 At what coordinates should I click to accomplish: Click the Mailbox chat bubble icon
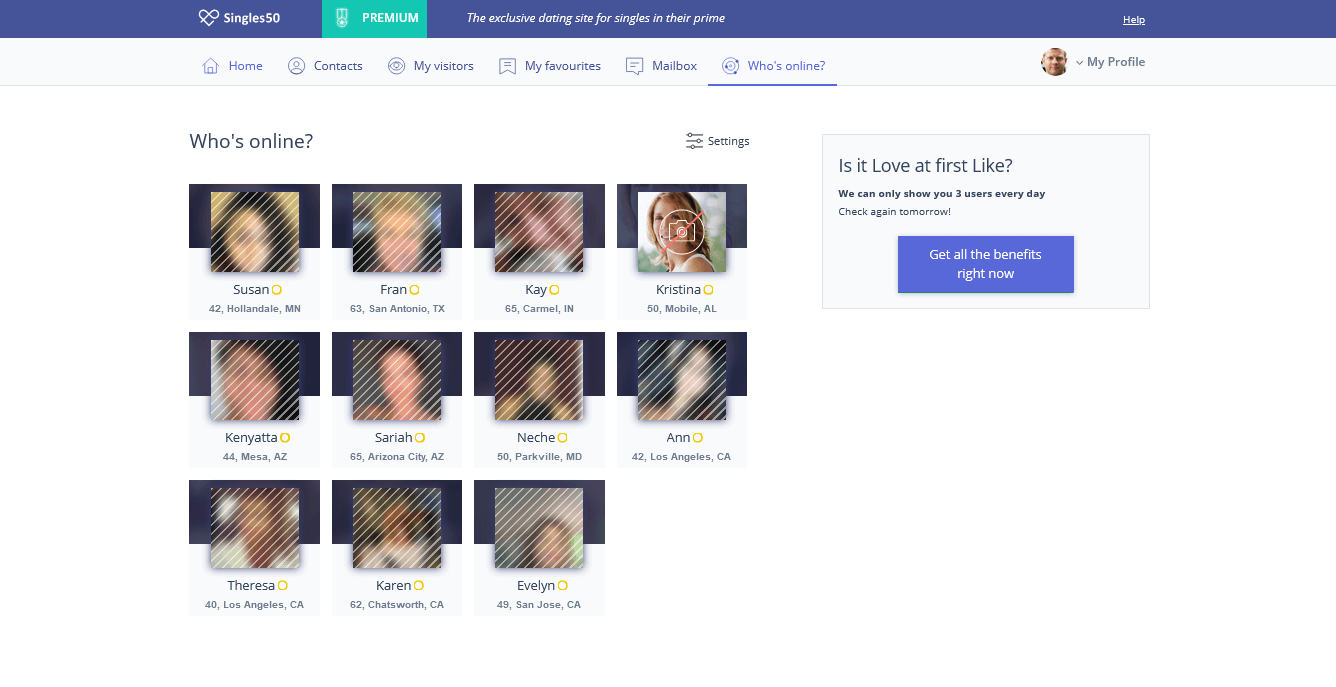point(634,66)
